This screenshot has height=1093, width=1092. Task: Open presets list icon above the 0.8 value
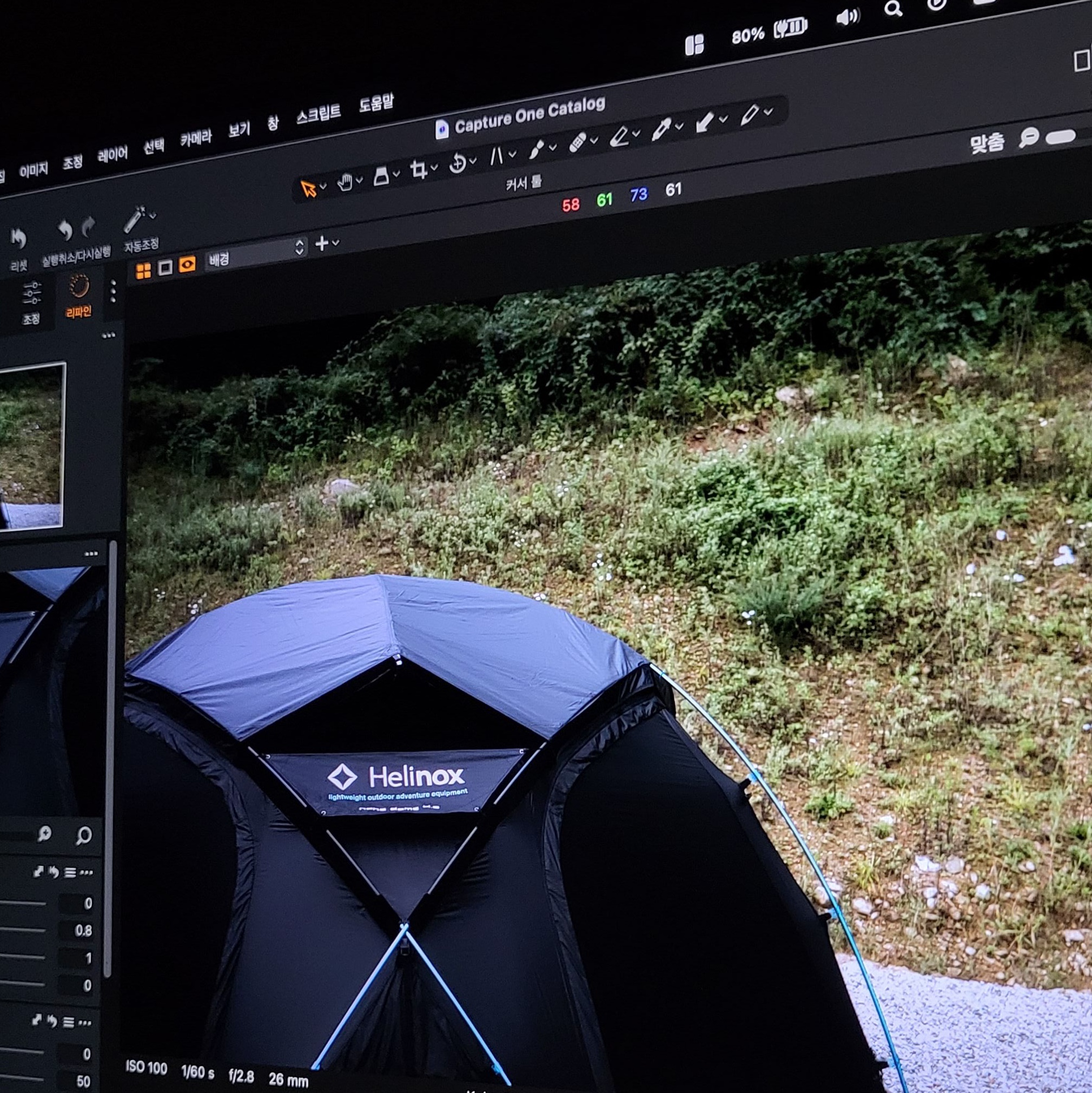(70, 873)
